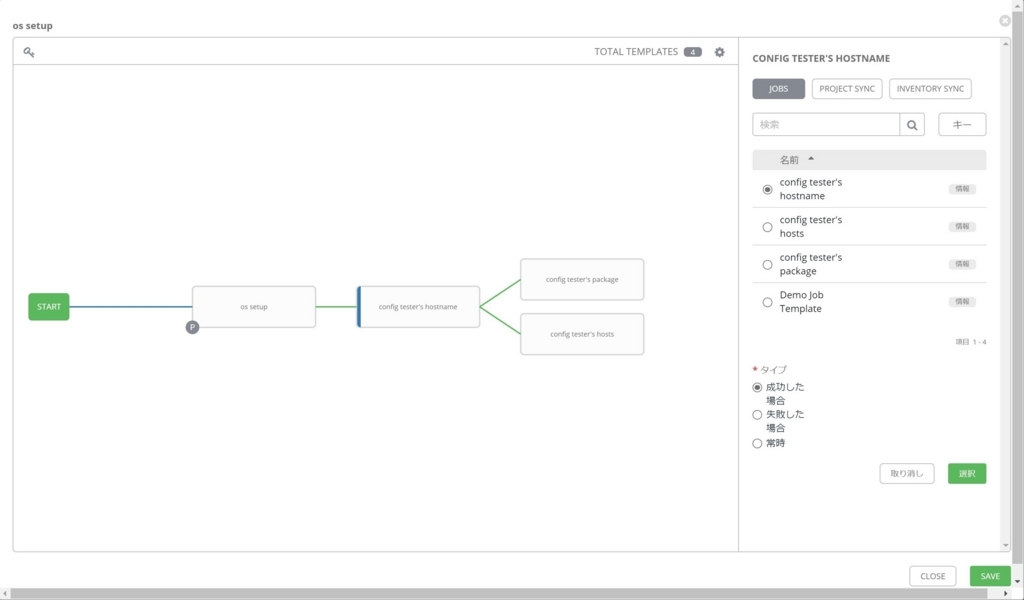Viewport: 1024px width, 600px height.
Task: Select config tester's package radio button
Action: 767,265
